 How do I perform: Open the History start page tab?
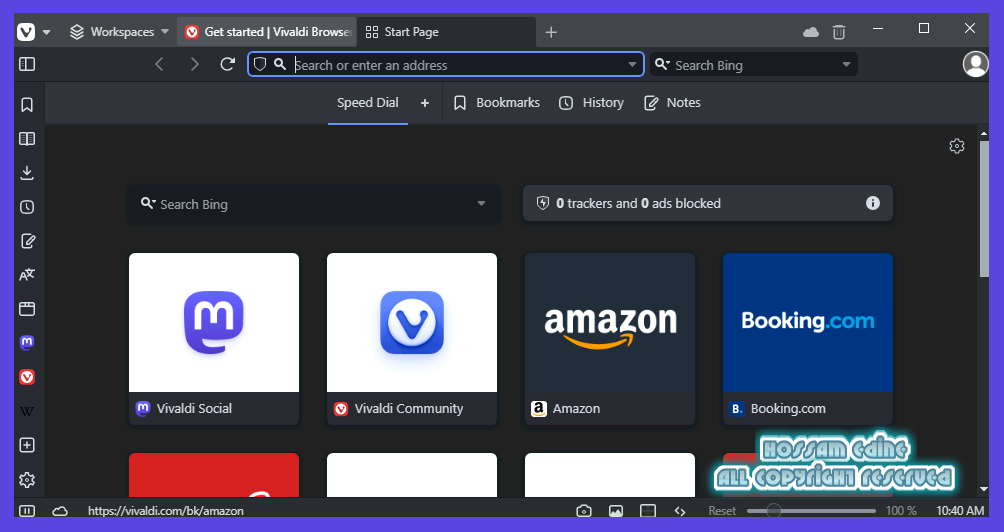591,102
